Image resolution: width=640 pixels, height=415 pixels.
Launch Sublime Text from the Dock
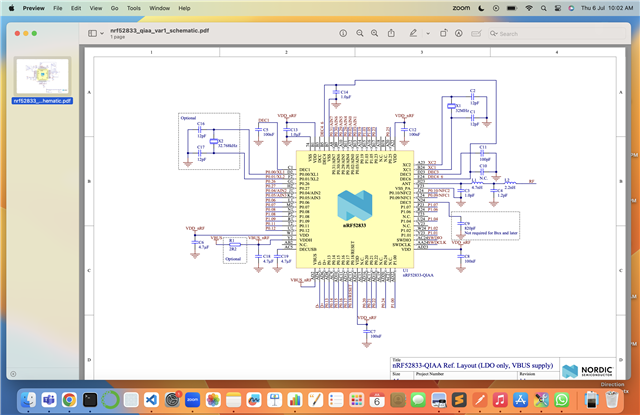(x=459, y=400)
